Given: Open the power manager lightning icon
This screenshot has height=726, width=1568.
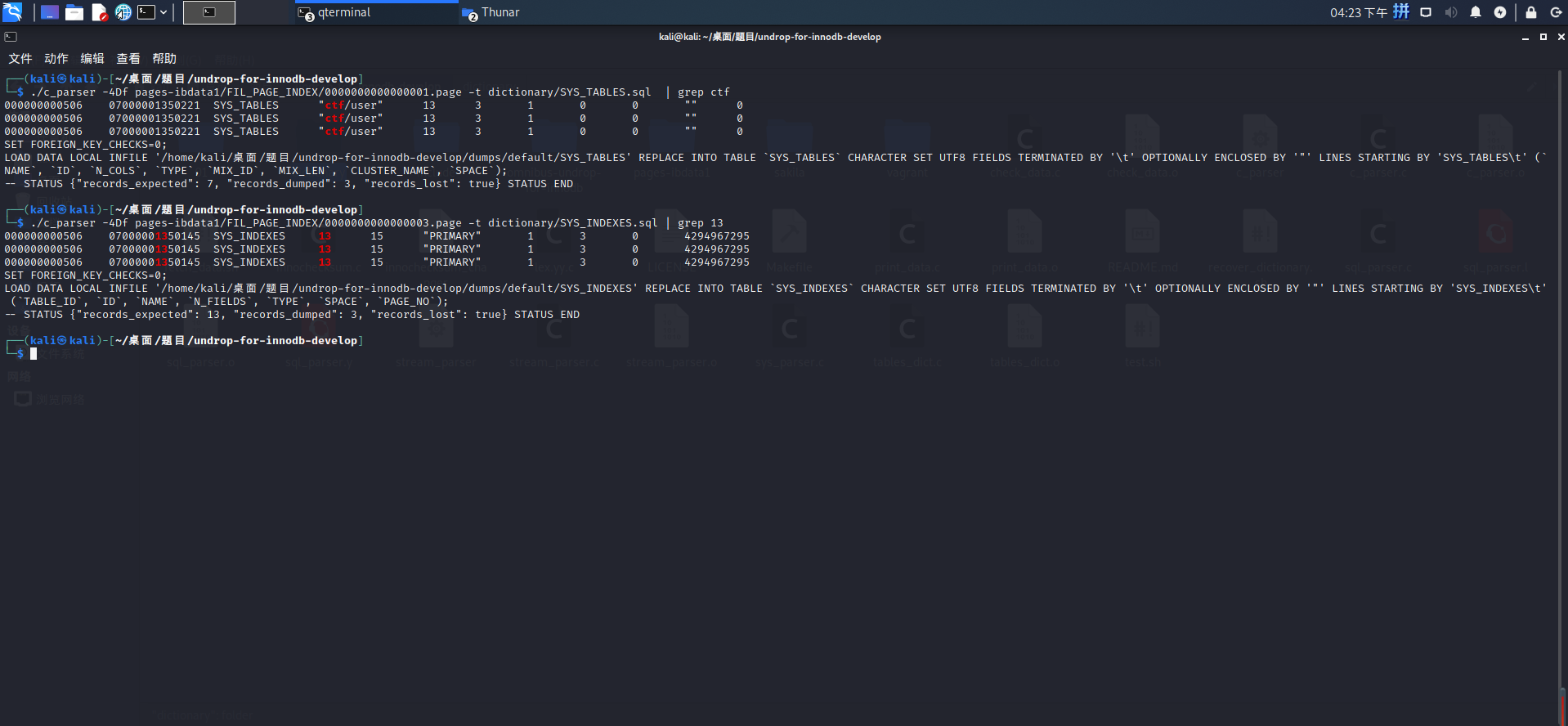Looking at the screenshot, I should pos(1500,12).
